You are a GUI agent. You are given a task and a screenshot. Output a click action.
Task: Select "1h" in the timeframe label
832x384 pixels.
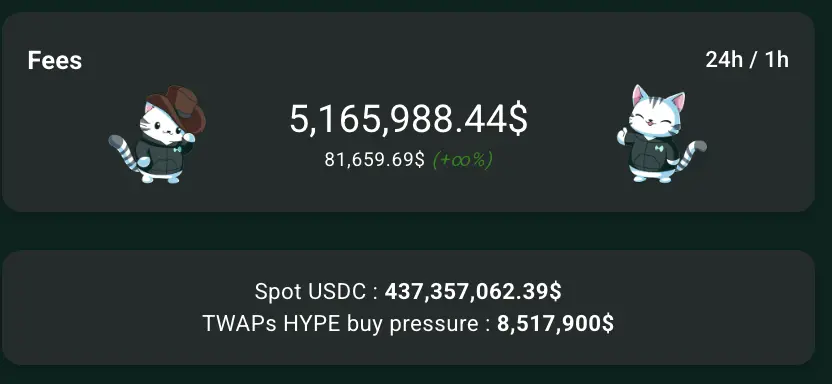(x=776, y=60)
